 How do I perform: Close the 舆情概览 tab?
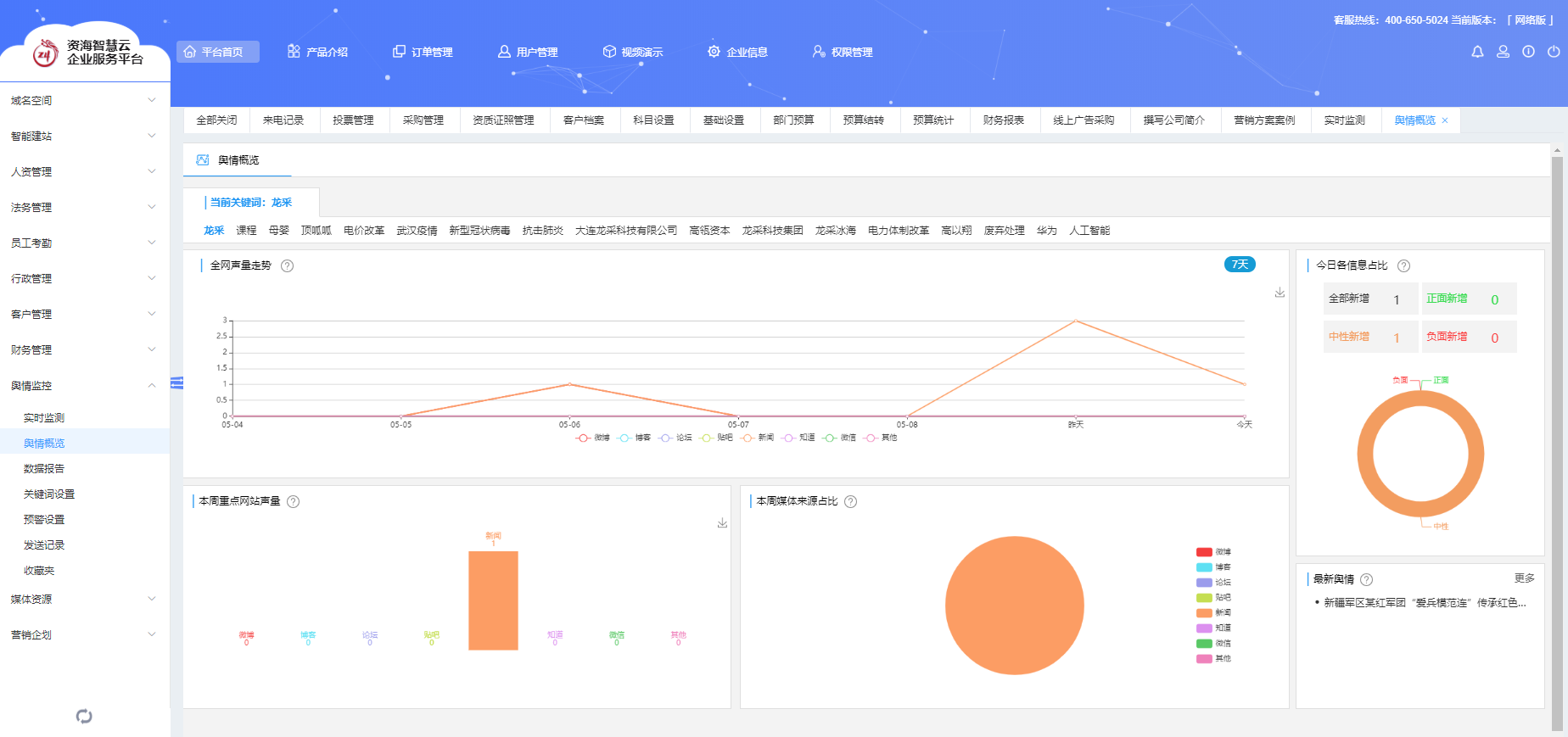[x=1445, y=120]
